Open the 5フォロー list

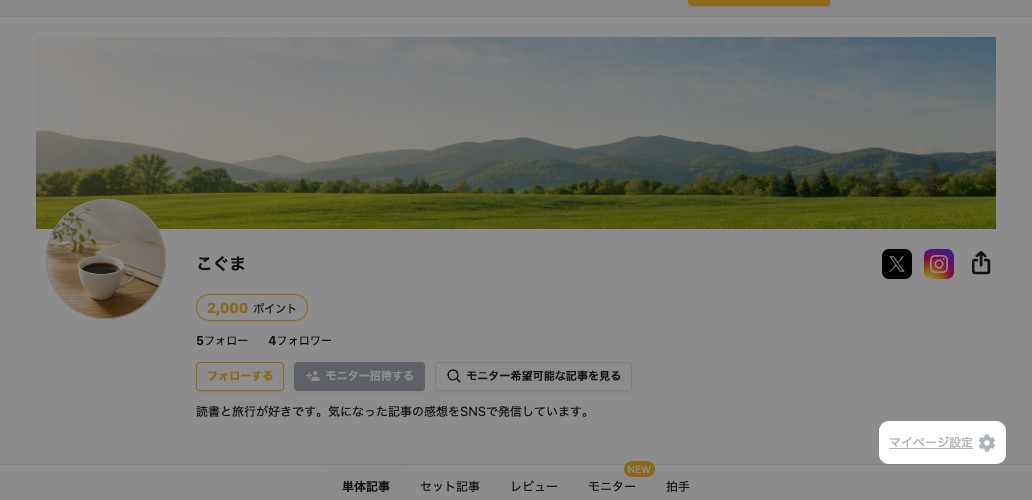tap(222, 341)
